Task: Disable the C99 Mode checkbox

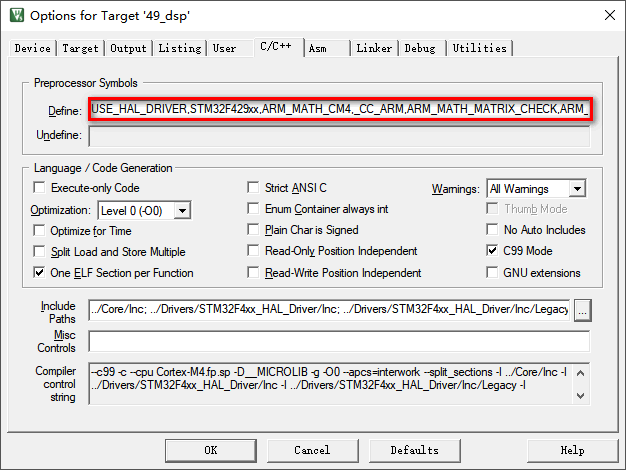Action: coord(492,251)
